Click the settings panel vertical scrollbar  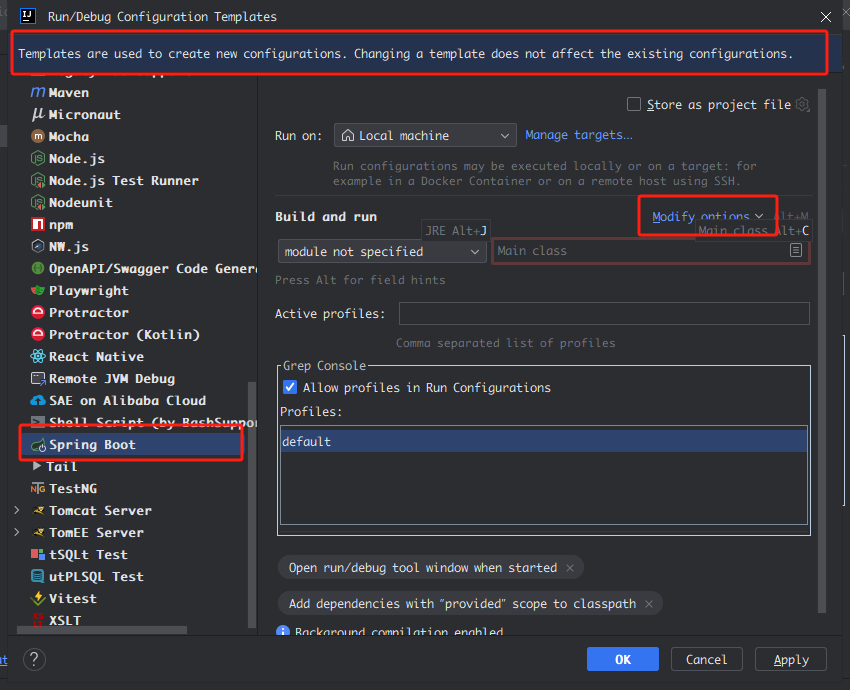[822, 351]
